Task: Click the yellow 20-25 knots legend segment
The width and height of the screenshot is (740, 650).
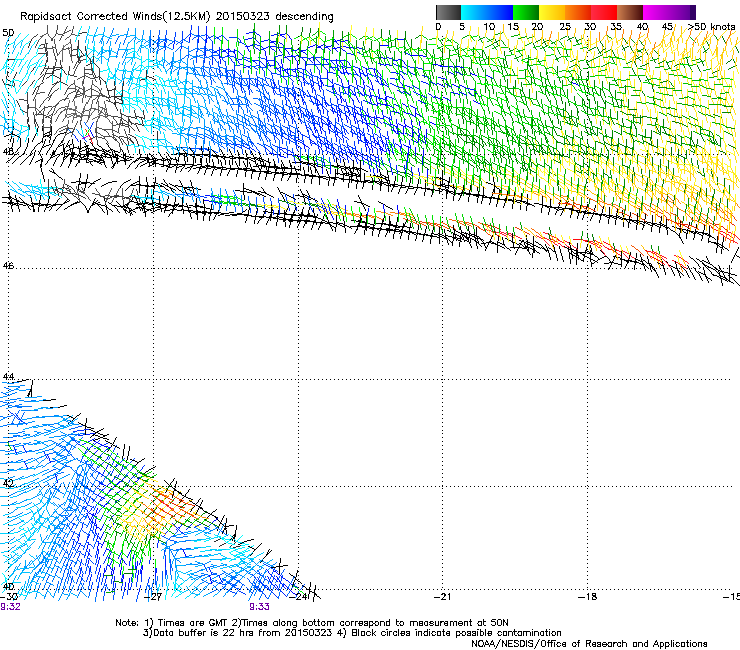Action: point(552,12)
